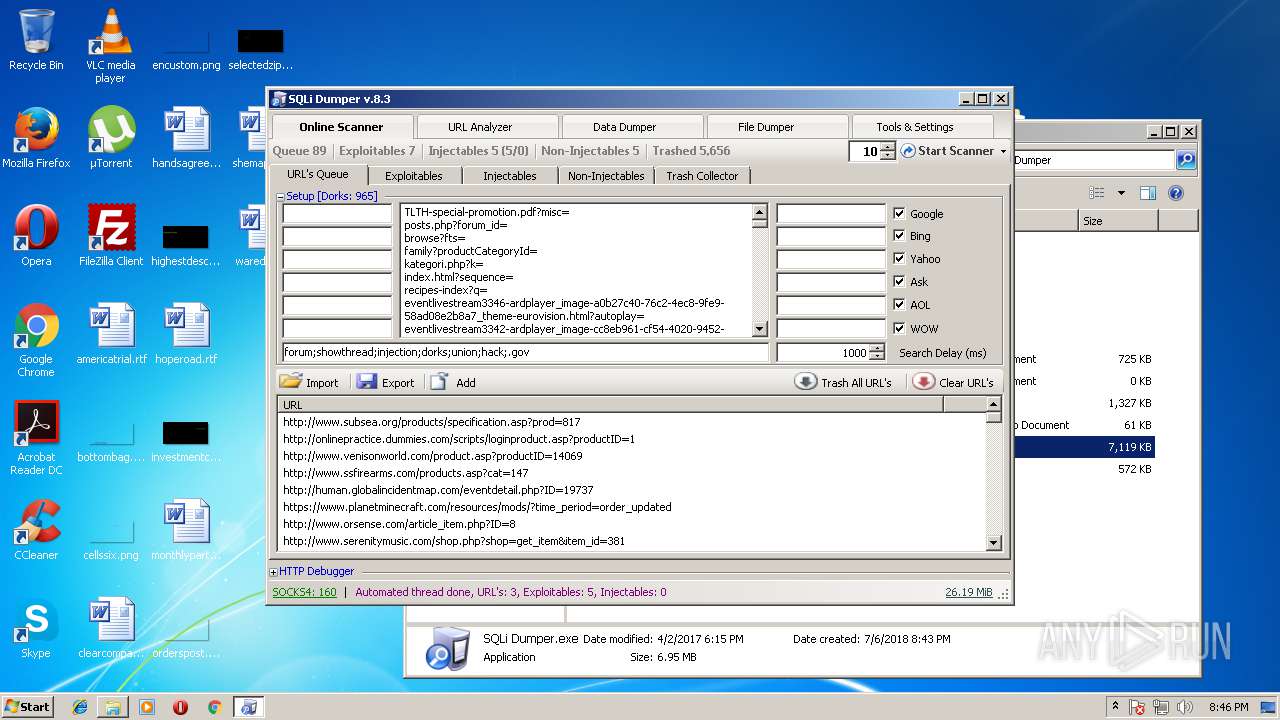This screenshot has width=1280, height=720.
Task: Select the FileZilla Client desktop icon
Action: [x=110, y=236]
